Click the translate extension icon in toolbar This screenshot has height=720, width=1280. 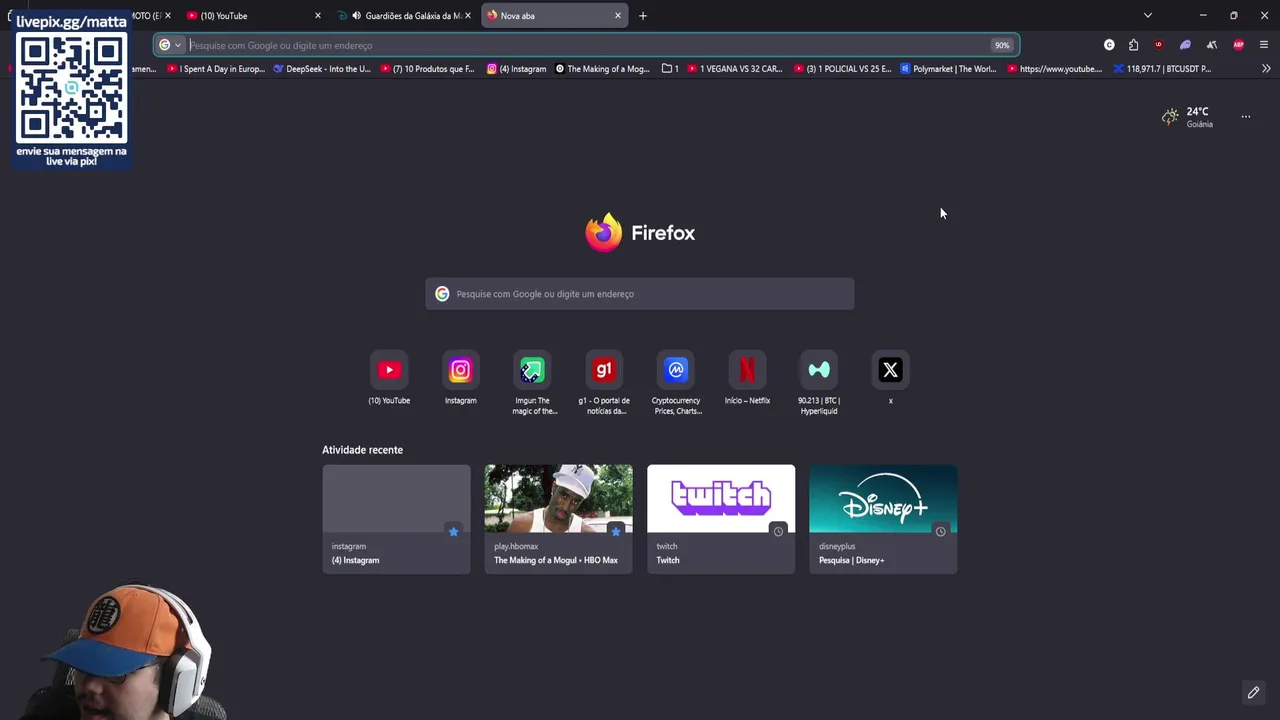coord(1211,45)
